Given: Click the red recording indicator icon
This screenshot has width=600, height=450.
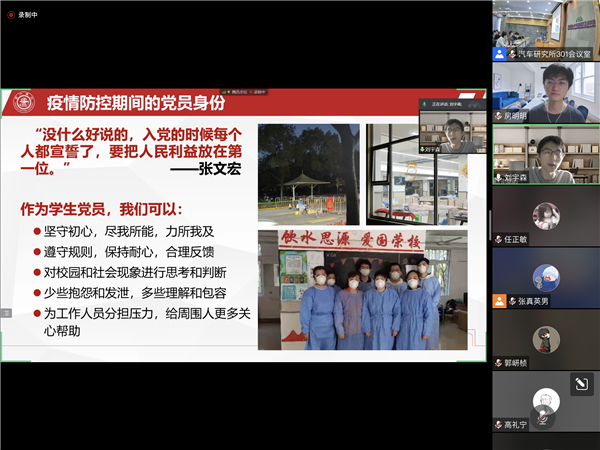Looking at the screenshot, I should 10,15.
